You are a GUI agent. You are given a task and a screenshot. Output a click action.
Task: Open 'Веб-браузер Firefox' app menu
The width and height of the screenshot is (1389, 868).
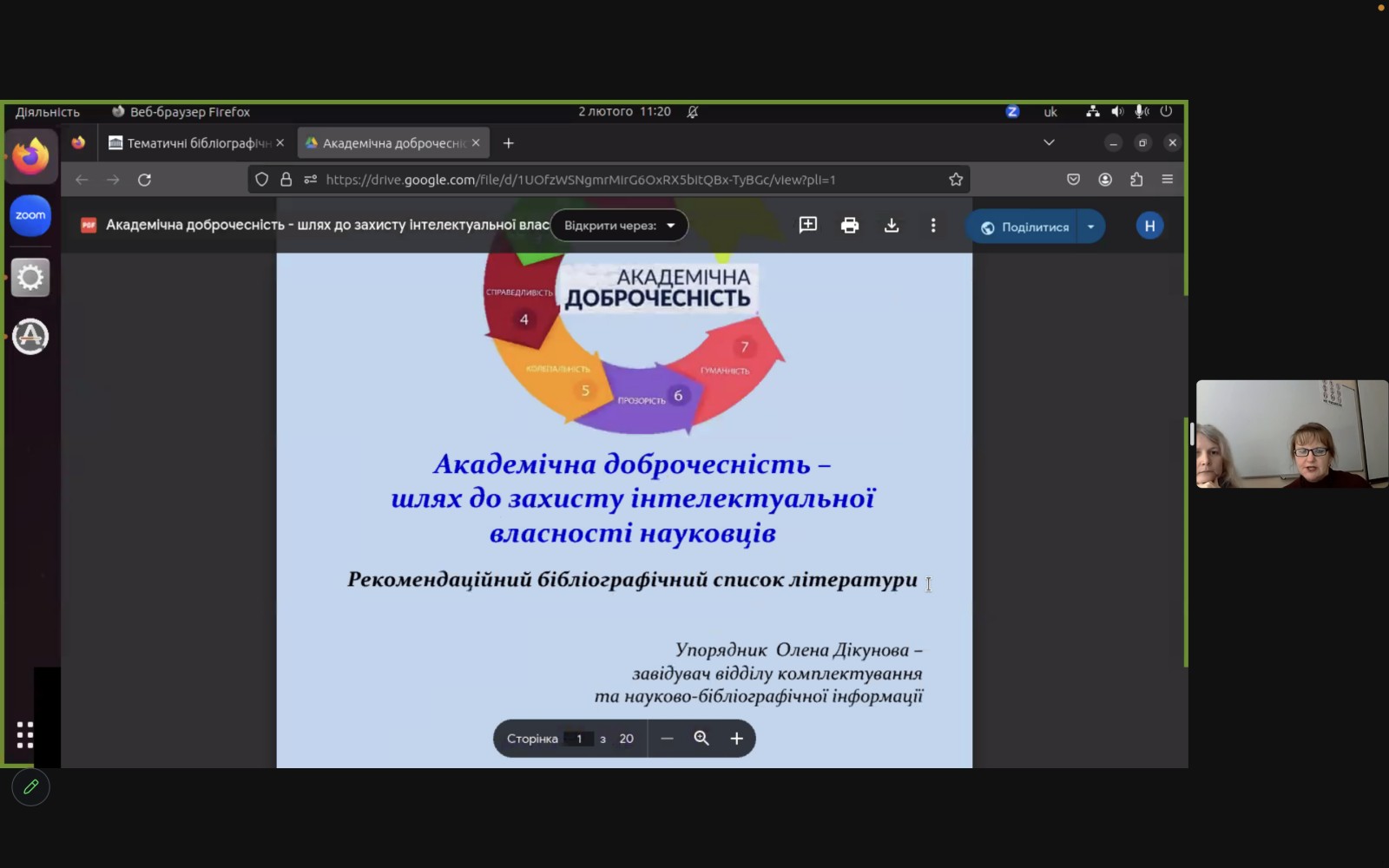click(181, 112)
